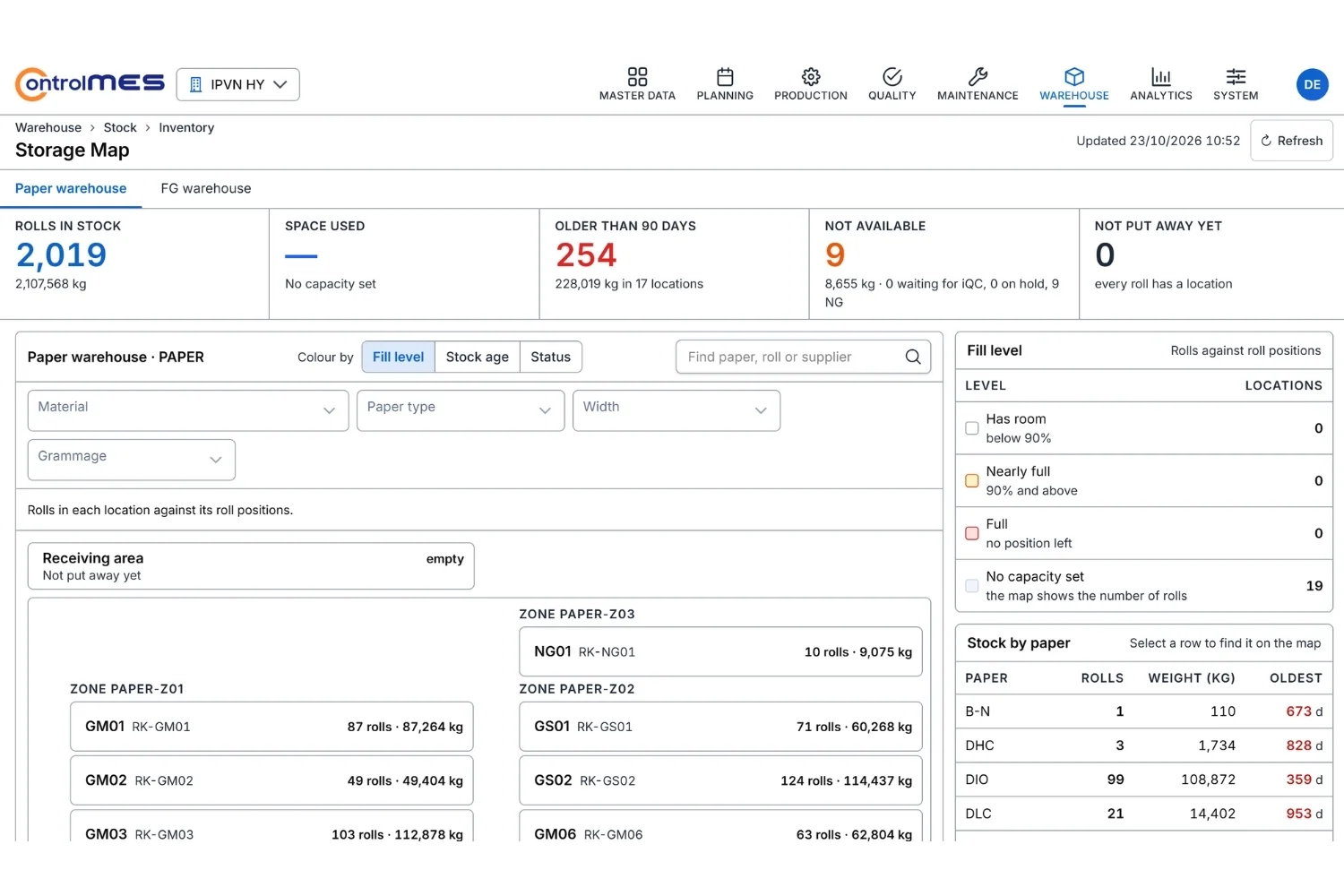Viewport: 1344px width, 896px height.
Task: Open the Analytics chart icon
Action: coord(1161,76)
